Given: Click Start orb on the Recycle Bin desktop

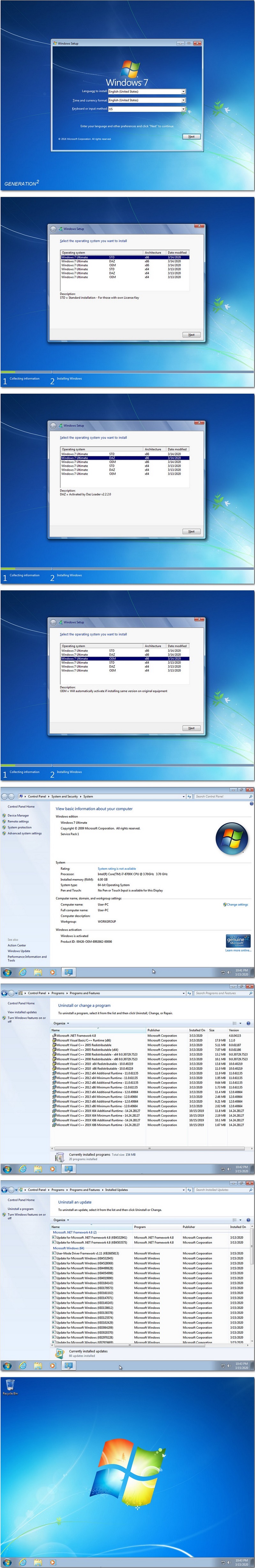Looking at the screenshot, I should tap(7, 1562).
